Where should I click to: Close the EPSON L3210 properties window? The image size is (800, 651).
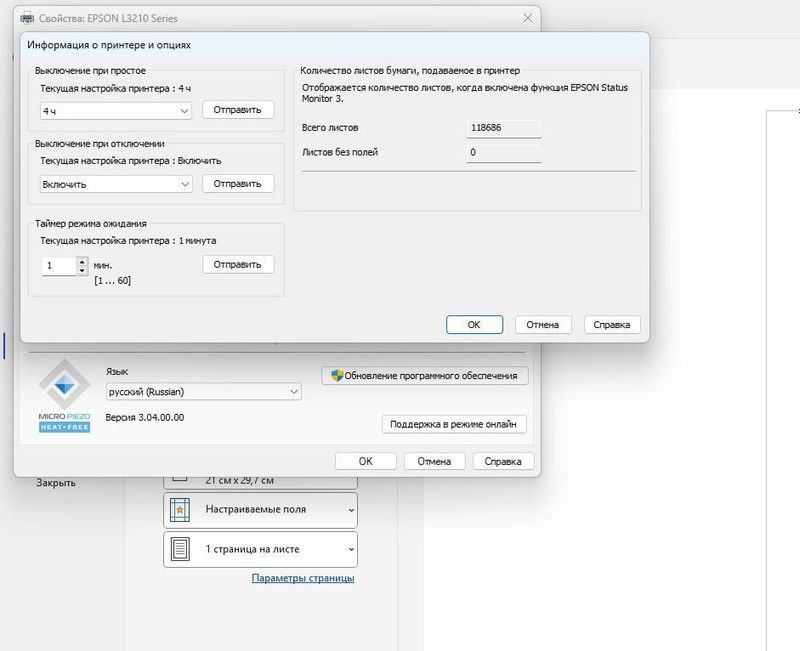528,18
